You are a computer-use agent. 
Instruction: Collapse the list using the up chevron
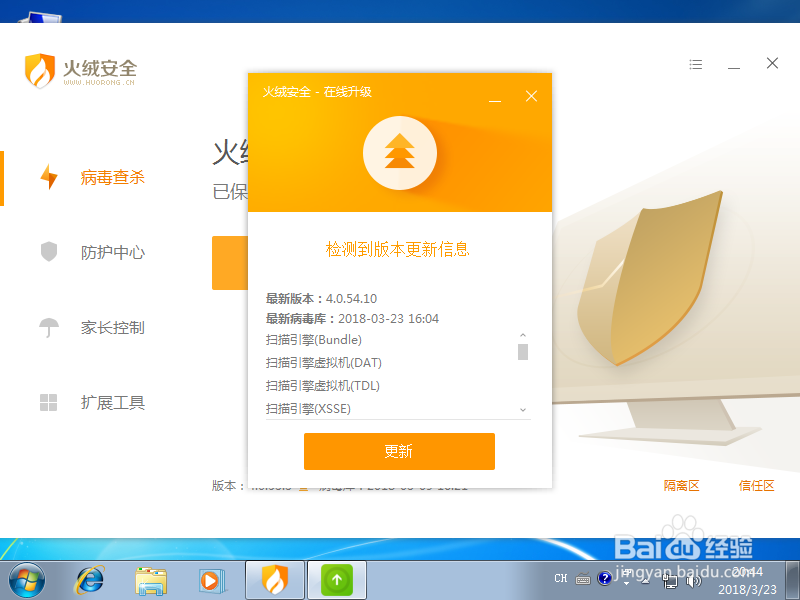pyautogui.click(x=523, y=335)
